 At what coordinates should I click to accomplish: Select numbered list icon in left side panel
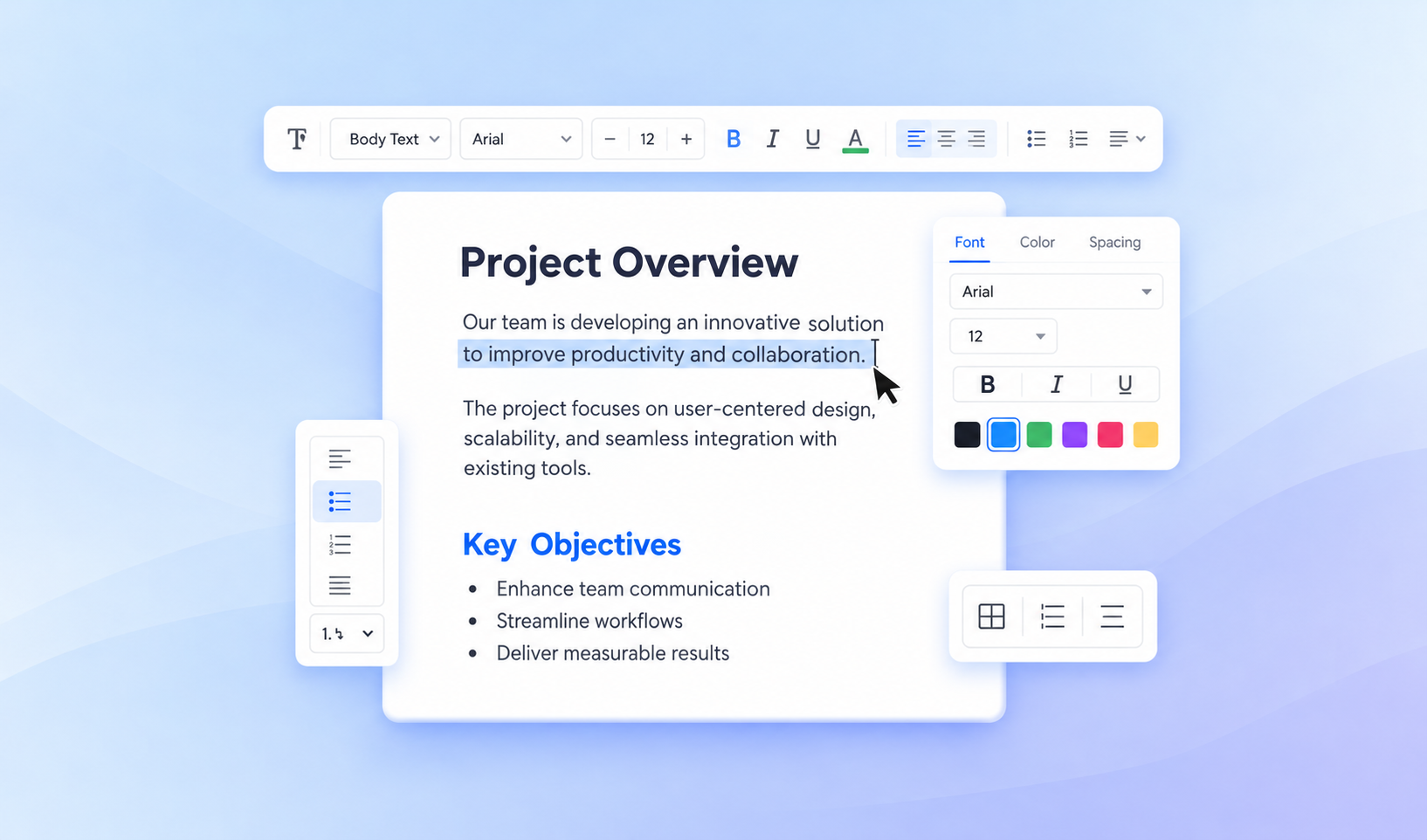click(x=340, y=545)
